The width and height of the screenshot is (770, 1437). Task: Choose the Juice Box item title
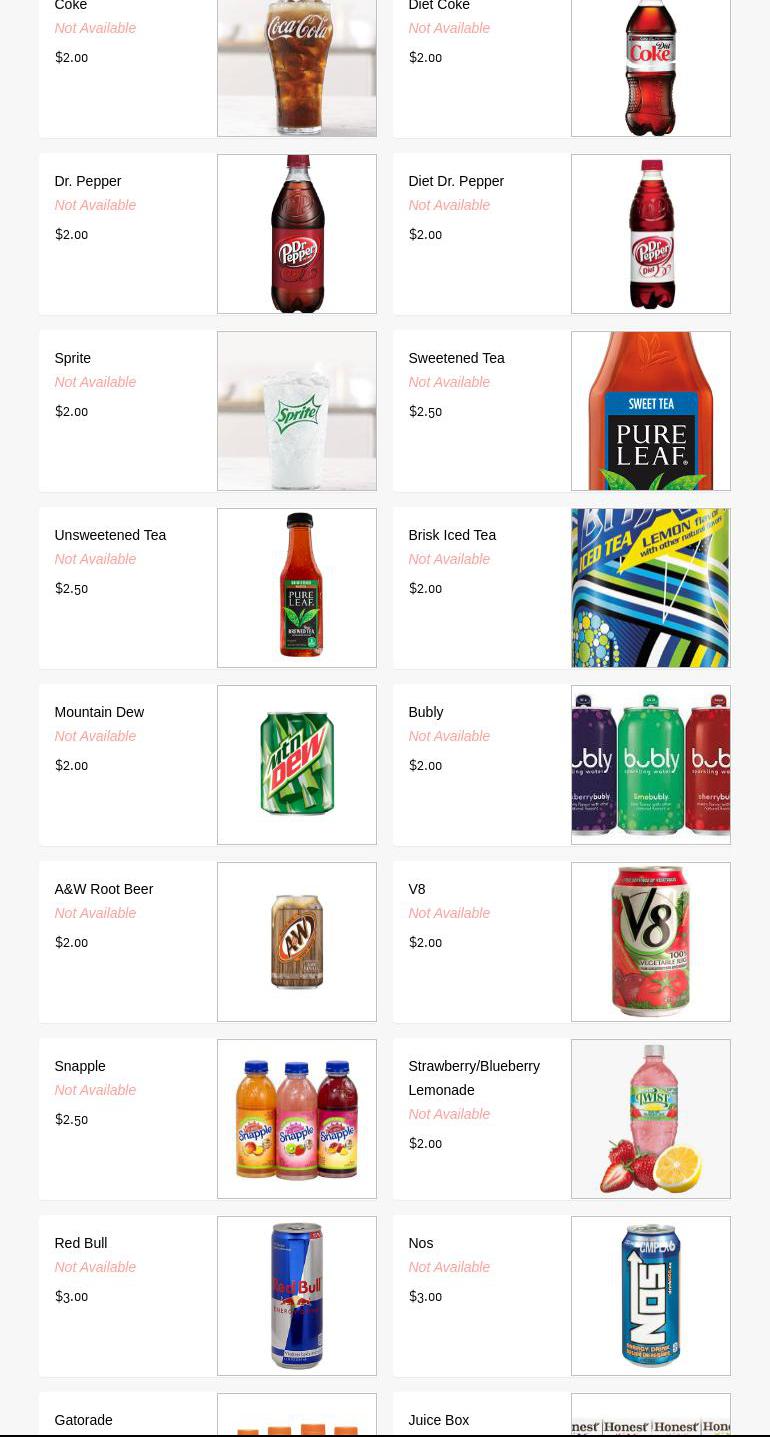tap(438, 1420)
